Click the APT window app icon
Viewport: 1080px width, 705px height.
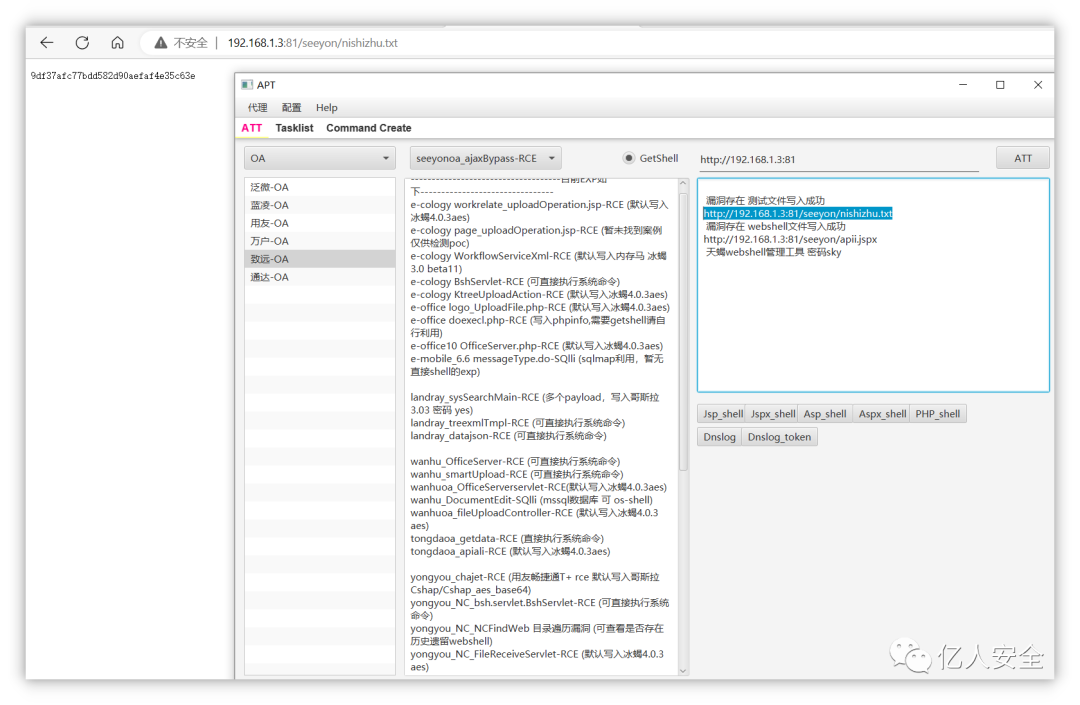pos(247,85)
